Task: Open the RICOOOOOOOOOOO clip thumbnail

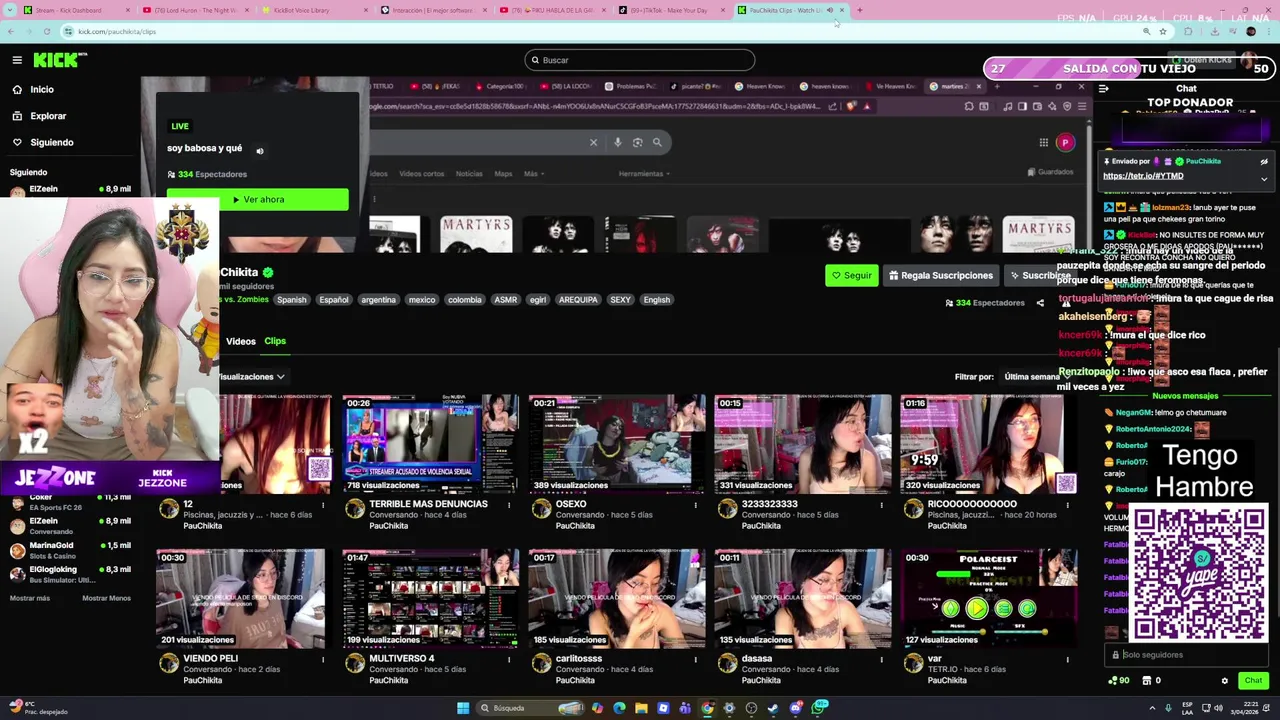Action: 988,444
